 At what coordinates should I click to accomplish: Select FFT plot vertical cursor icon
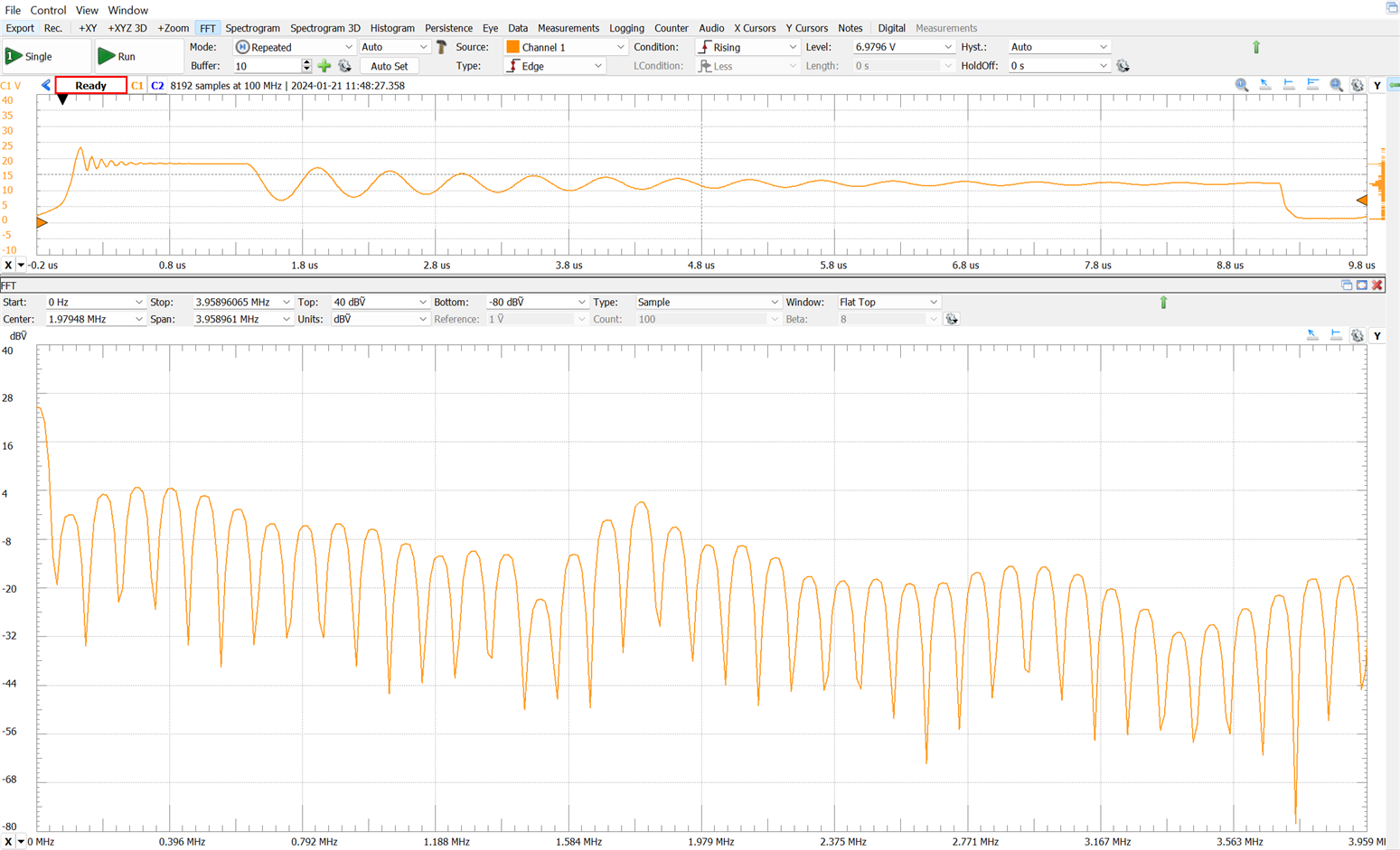click(x=1336, y=335)
